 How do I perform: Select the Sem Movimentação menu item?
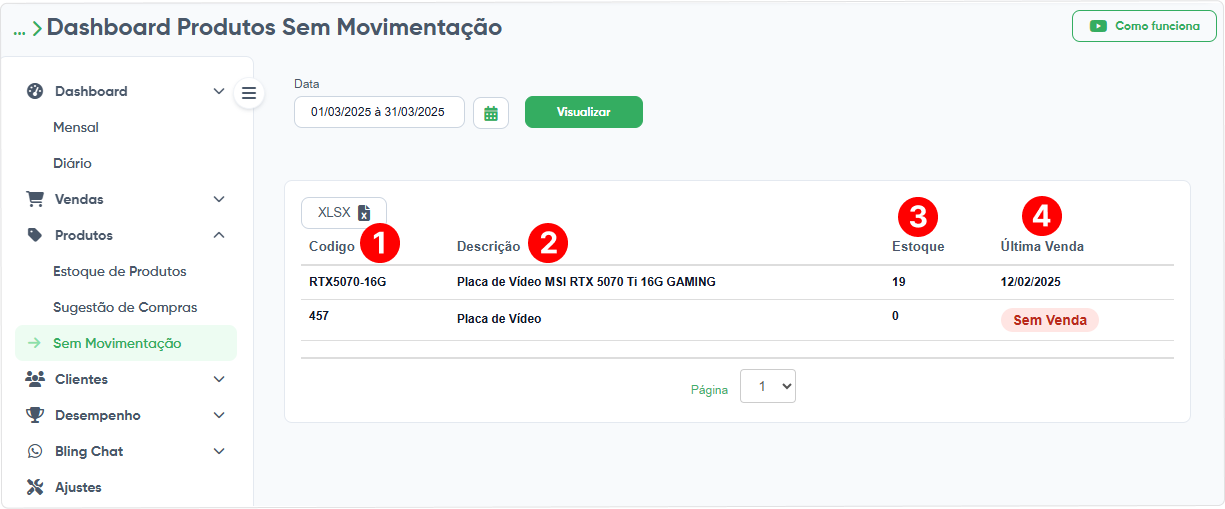coord(126,343)
